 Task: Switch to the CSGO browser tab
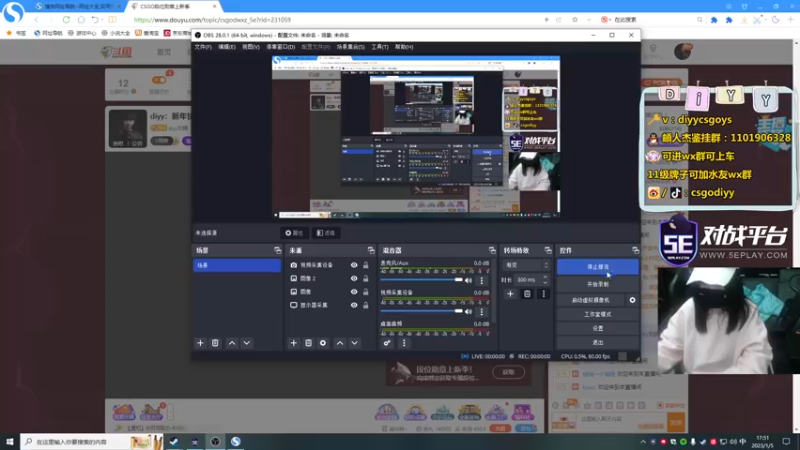(x=172, y=6)
